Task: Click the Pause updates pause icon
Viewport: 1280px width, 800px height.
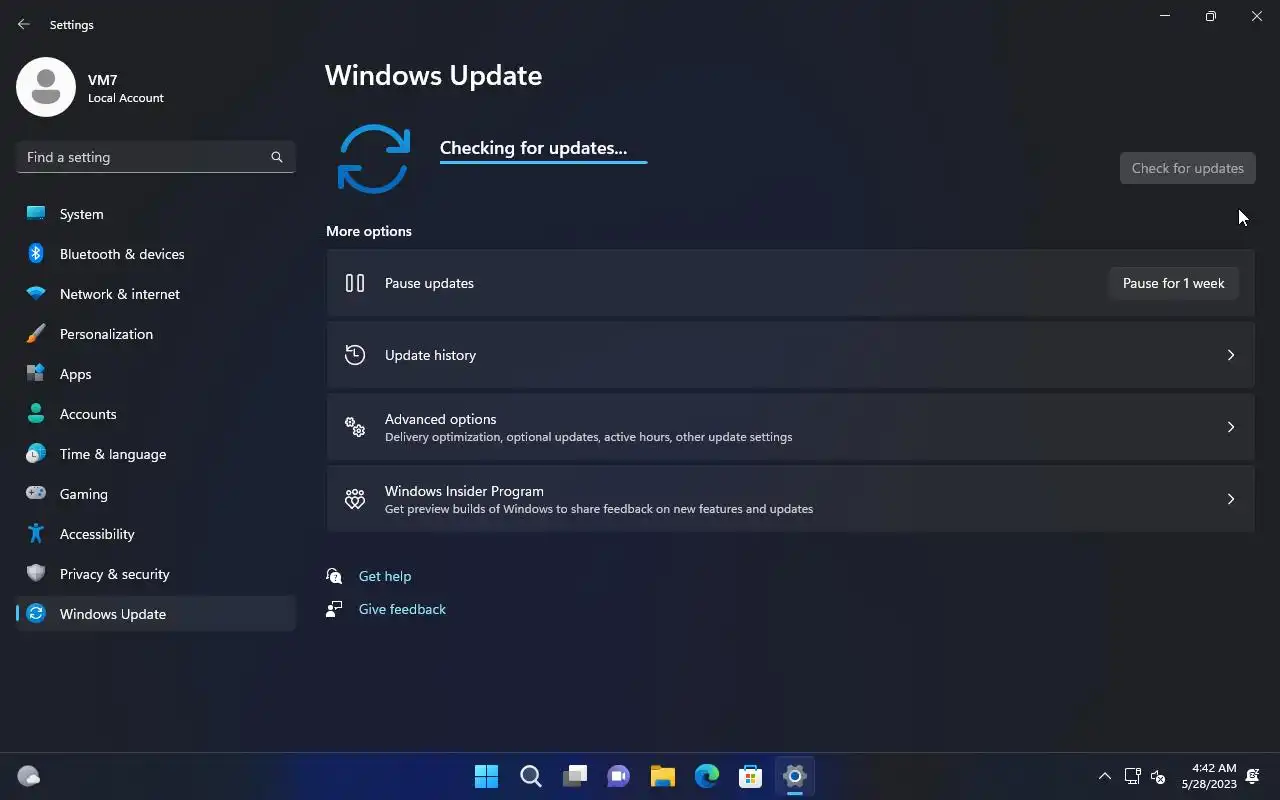Action: pyautogui.click(x=355, y=283)
